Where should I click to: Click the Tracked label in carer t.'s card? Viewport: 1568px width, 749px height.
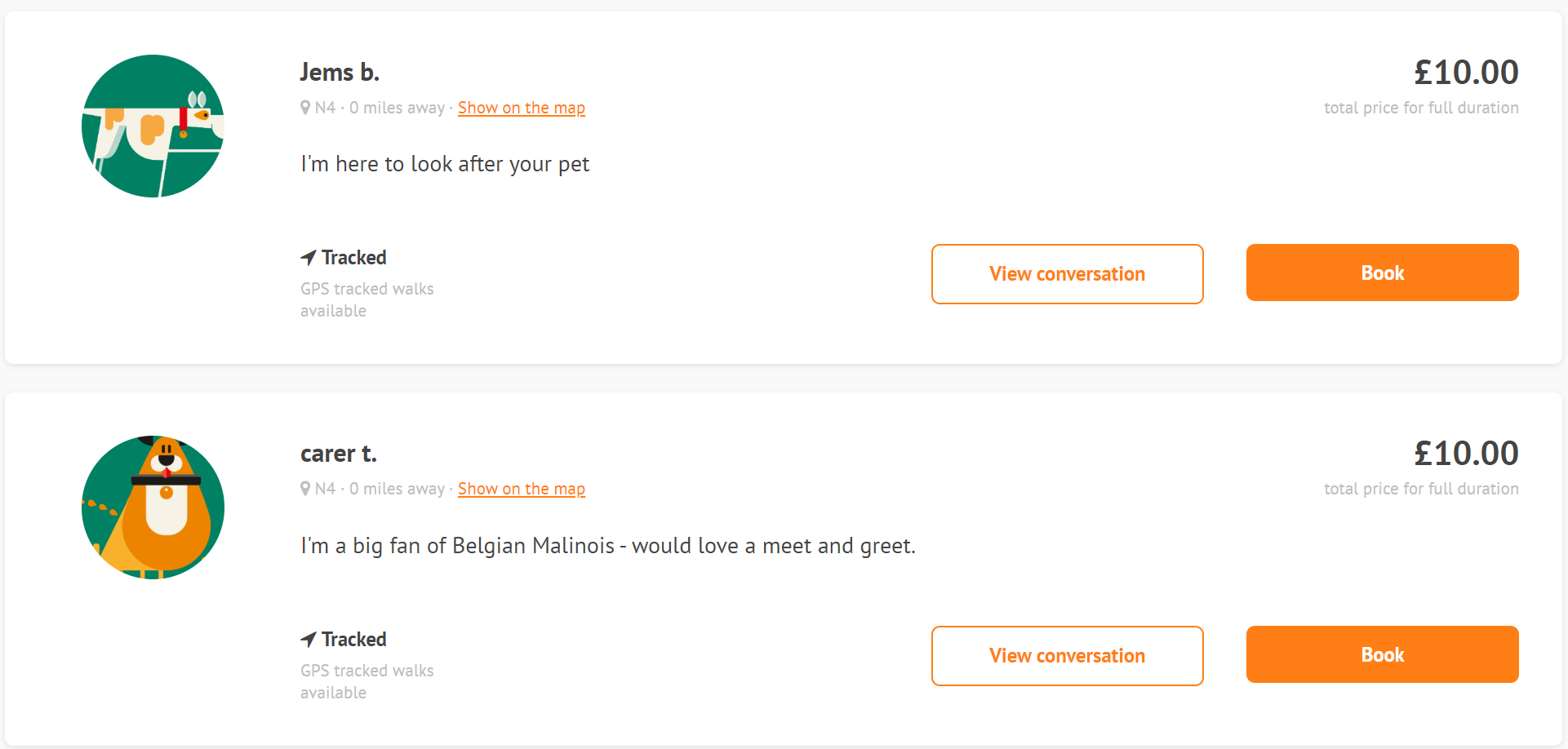point(354,640)
